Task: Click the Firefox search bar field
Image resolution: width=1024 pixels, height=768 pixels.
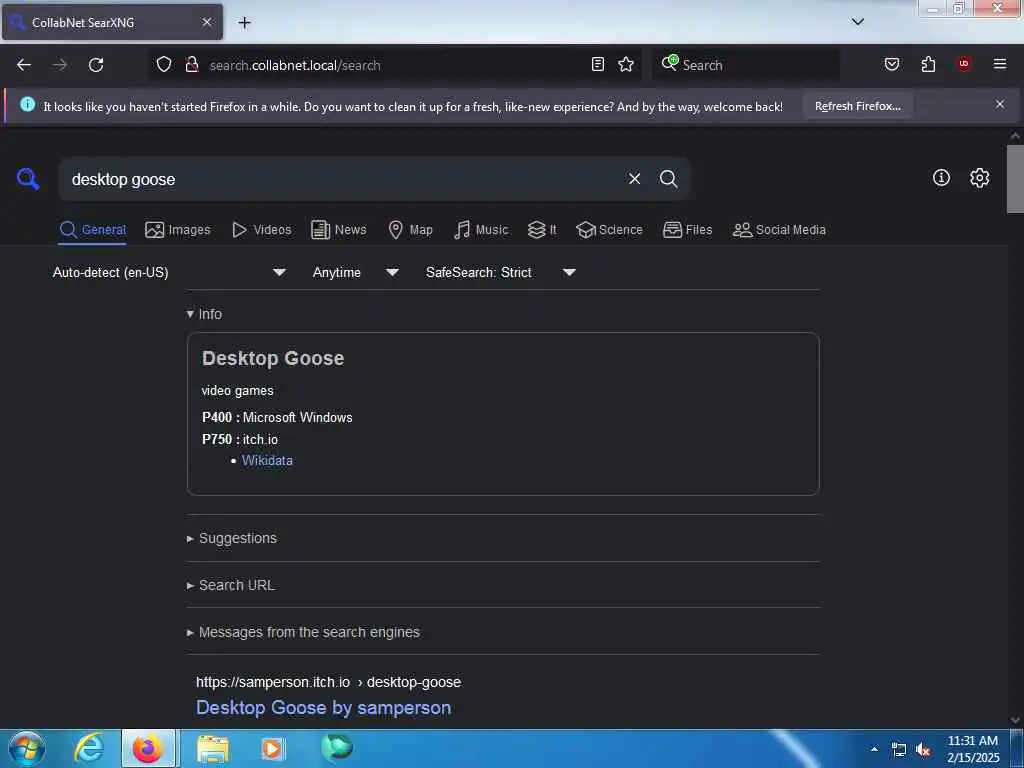Action: point(746,65)
